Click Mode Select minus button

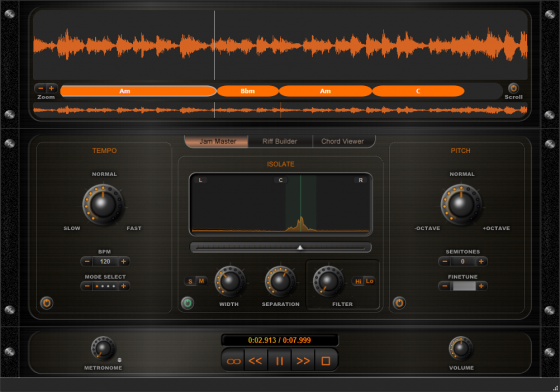point(87,286)
